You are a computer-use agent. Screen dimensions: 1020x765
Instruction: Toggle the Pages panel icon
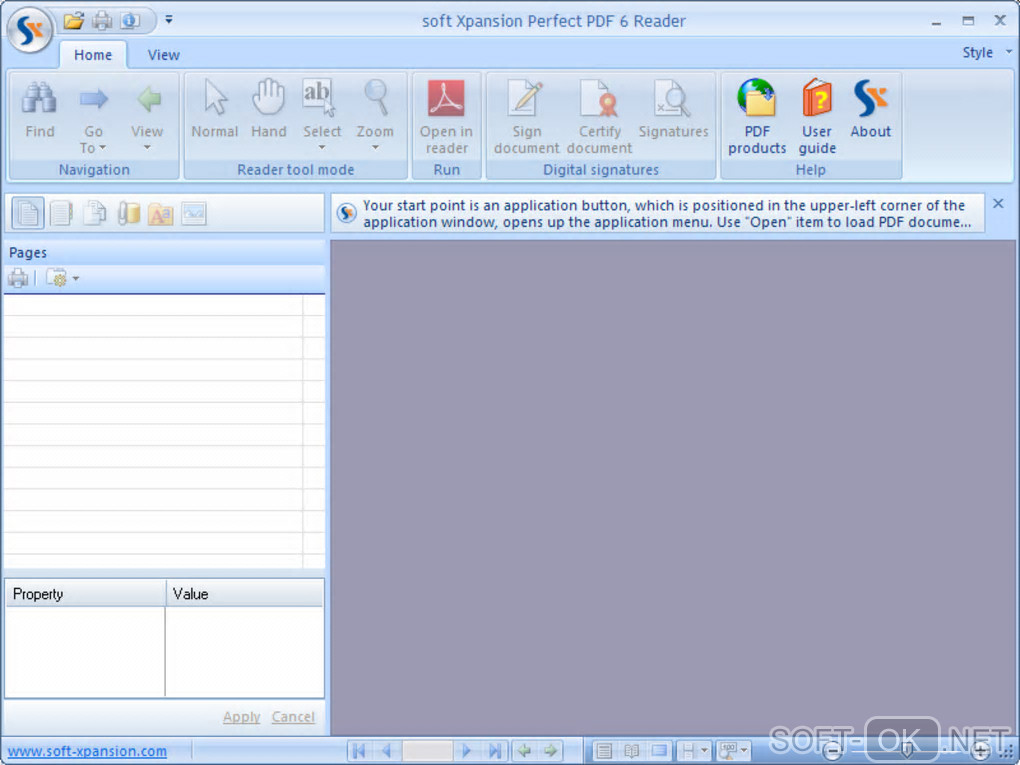tap(28, 213)
